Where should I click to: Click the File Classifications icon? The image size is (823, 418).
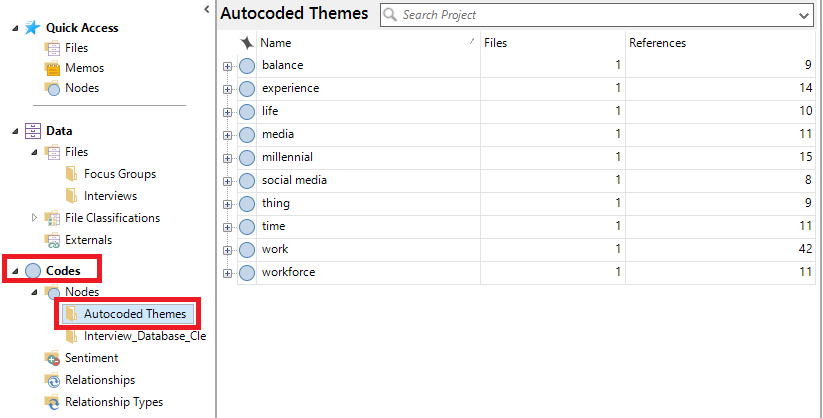(x=52, y=218)
